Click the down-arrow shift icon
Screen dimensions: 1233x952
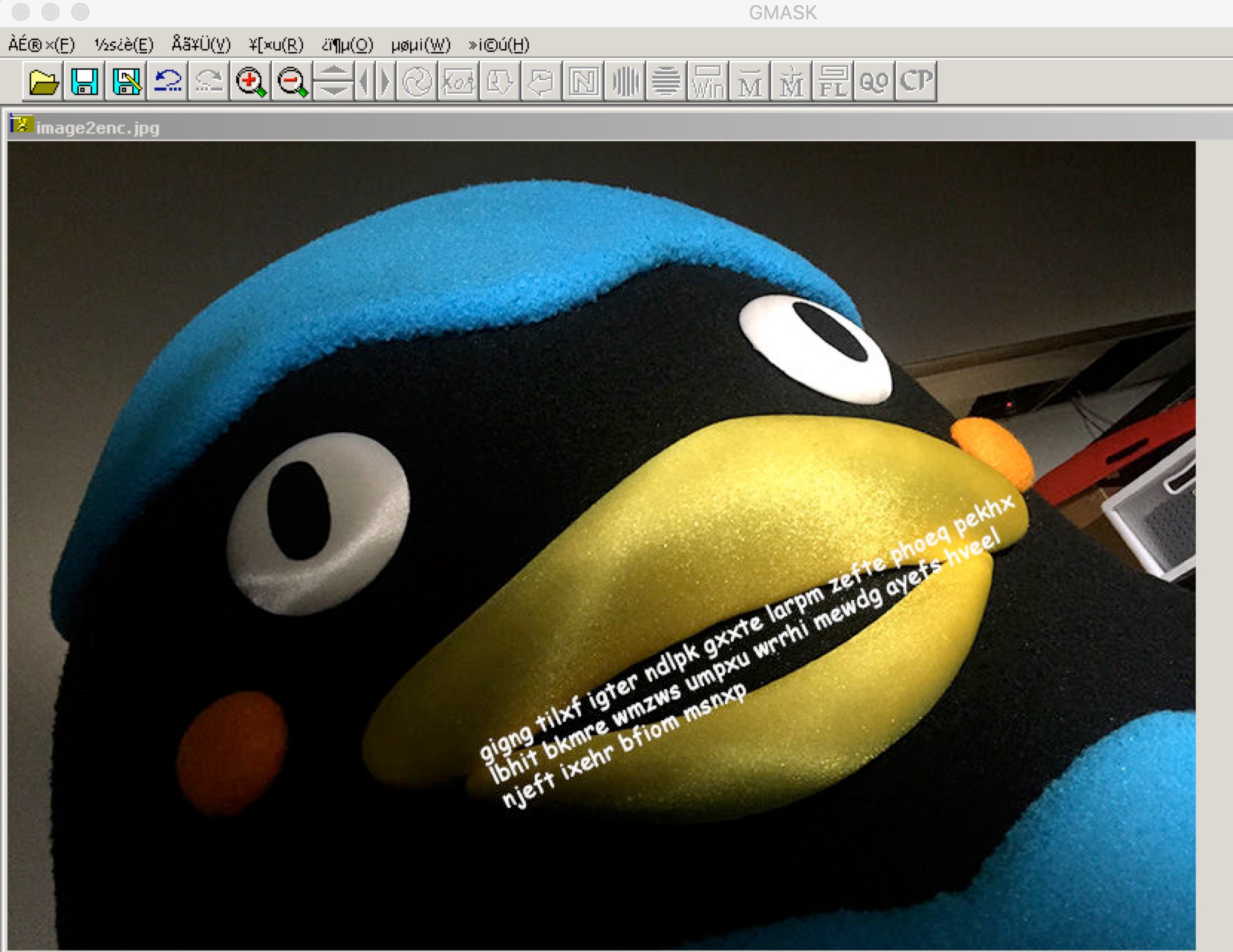pos(500,82)
